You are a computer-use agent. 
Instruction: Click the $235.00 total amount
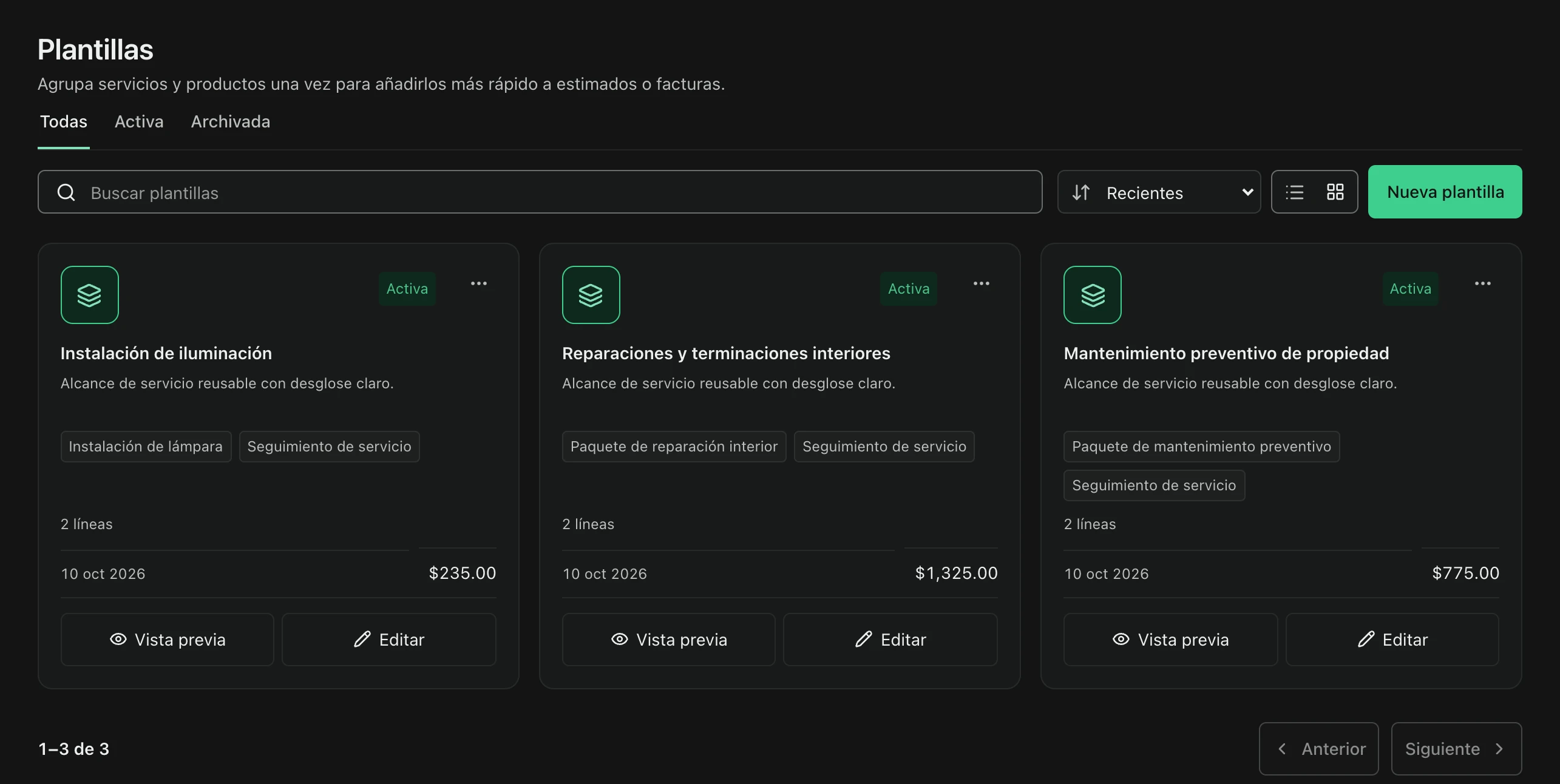[x=463, y=573]
